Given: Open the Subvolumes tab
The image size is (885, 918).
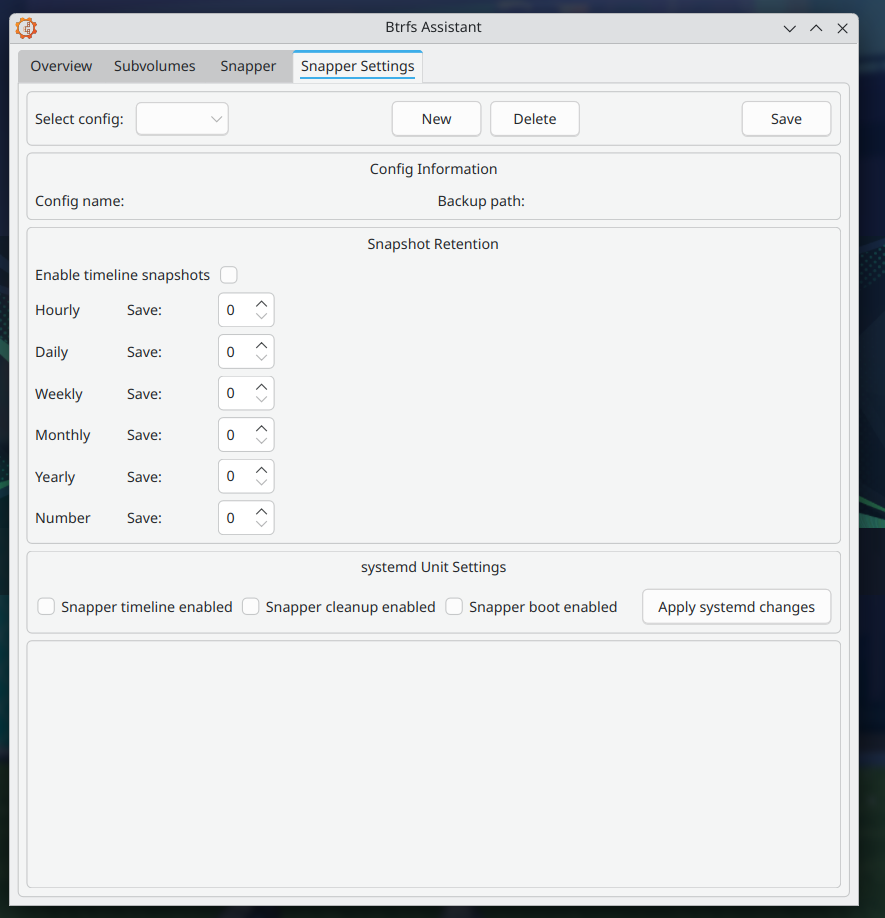Looking at the screenshot, I should point(155,66).
